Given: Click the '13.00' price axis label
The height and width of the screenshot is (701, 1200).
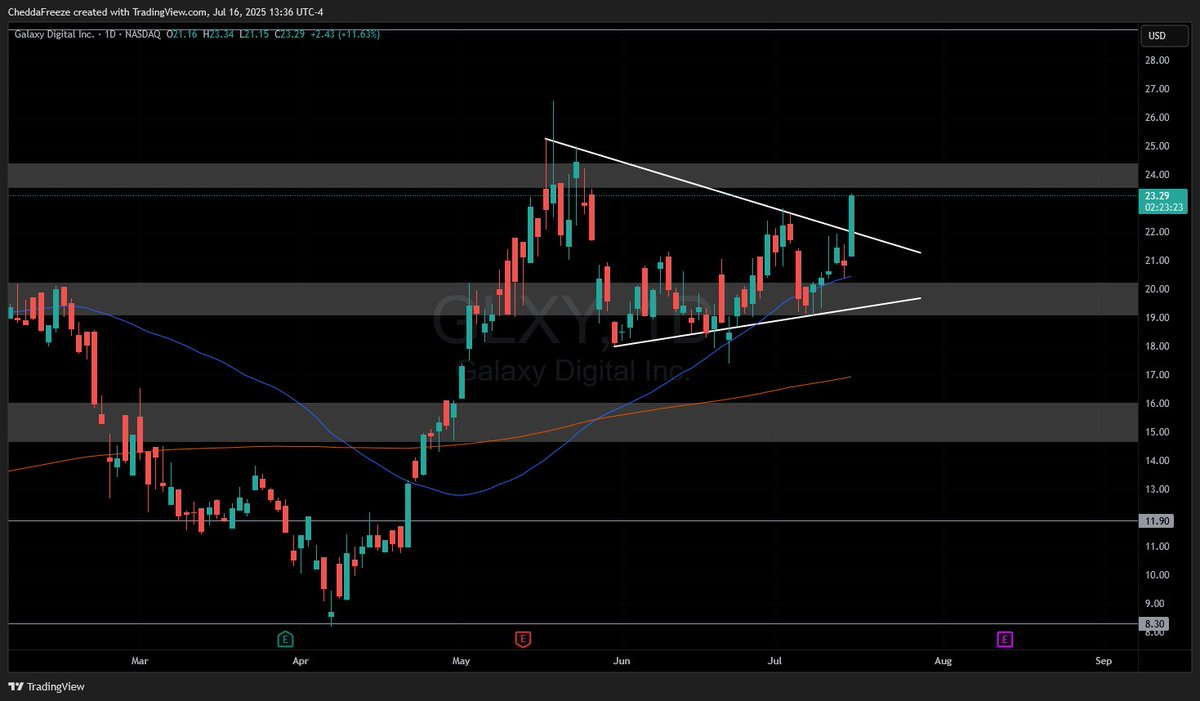Looking at the screenshot, I should pos(1157,489).
